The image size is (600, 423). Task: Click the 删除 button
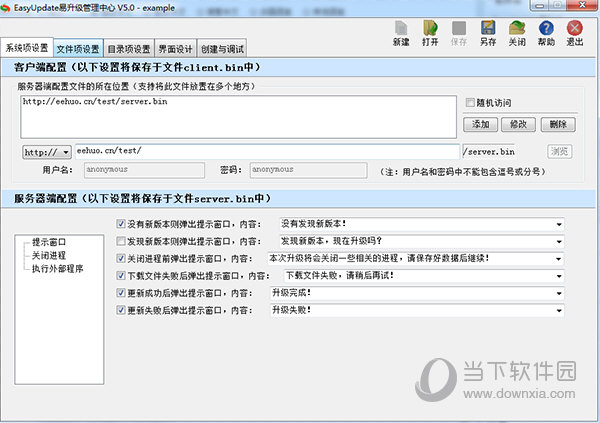[x=558, y=124]
